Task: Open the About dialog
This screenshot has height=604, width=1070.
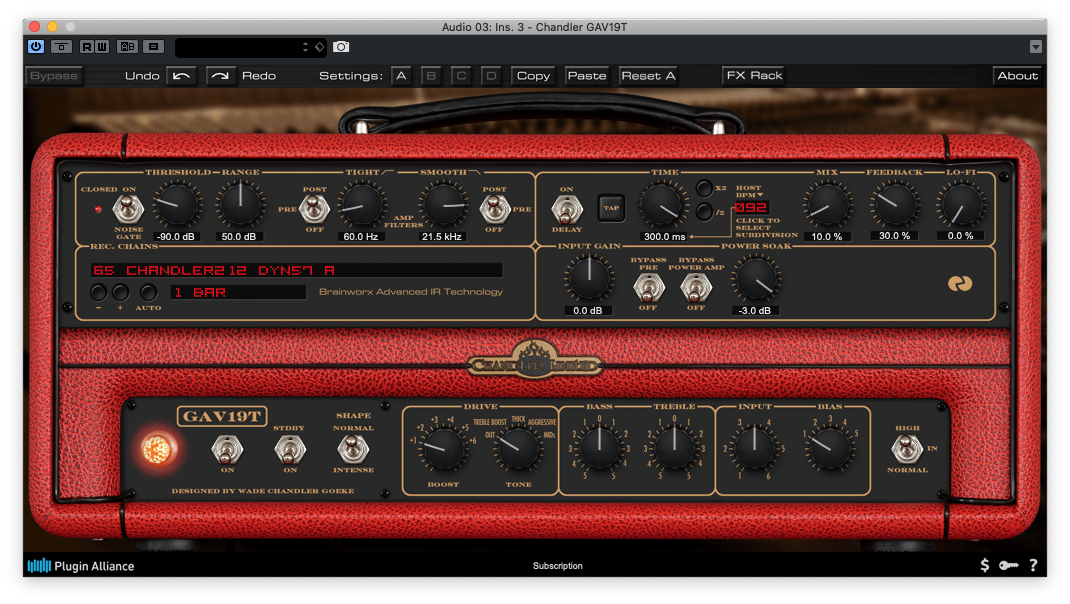Action: pos(1017,76)
